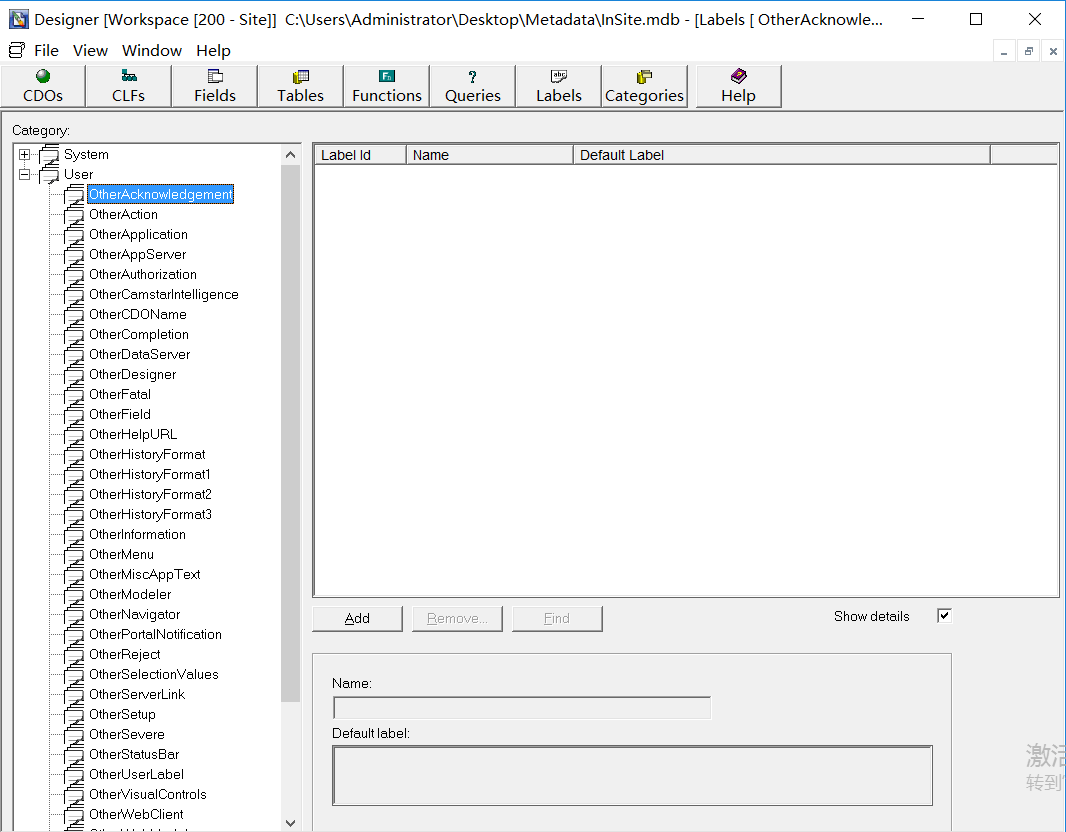
Task: Open Help from the toolbar book icon
Action: [738, 86]
